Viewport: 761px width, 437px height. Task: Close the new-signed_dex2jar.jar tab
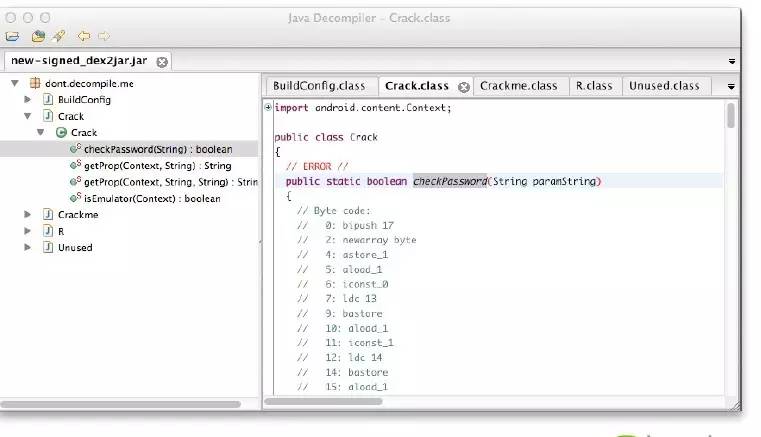coord(162,62)
